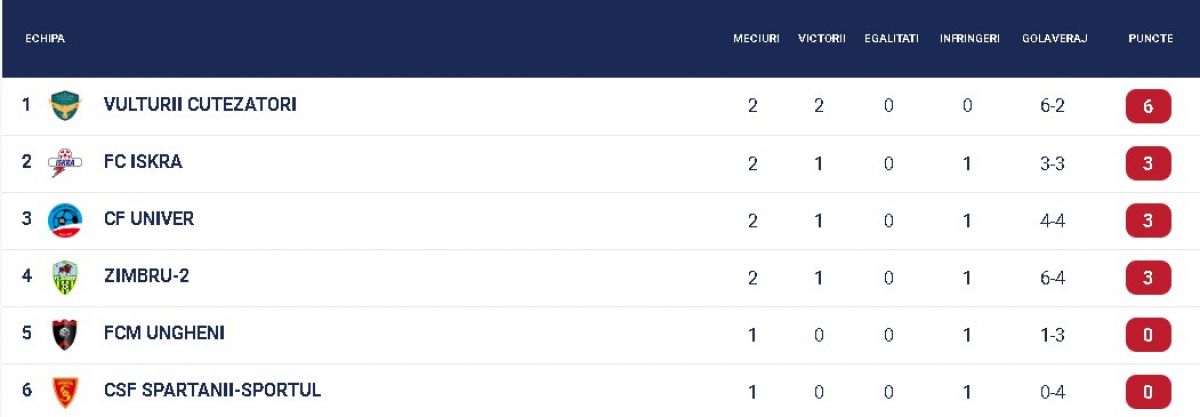Open the FC ISKRA team link
Image resolution: width=1200 pixels, height=417 pixels.
pos(143,161)
